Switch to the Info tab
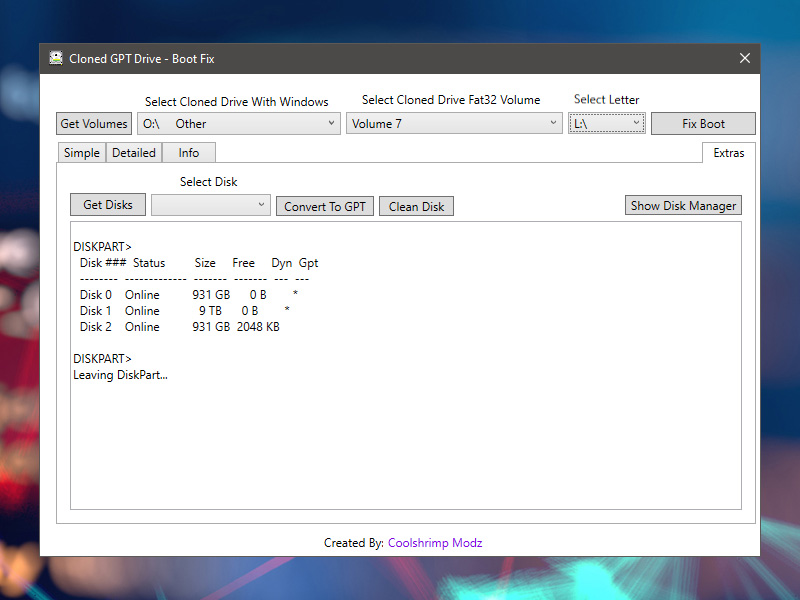This screenshot has height=600, width=800. [189, 153]
